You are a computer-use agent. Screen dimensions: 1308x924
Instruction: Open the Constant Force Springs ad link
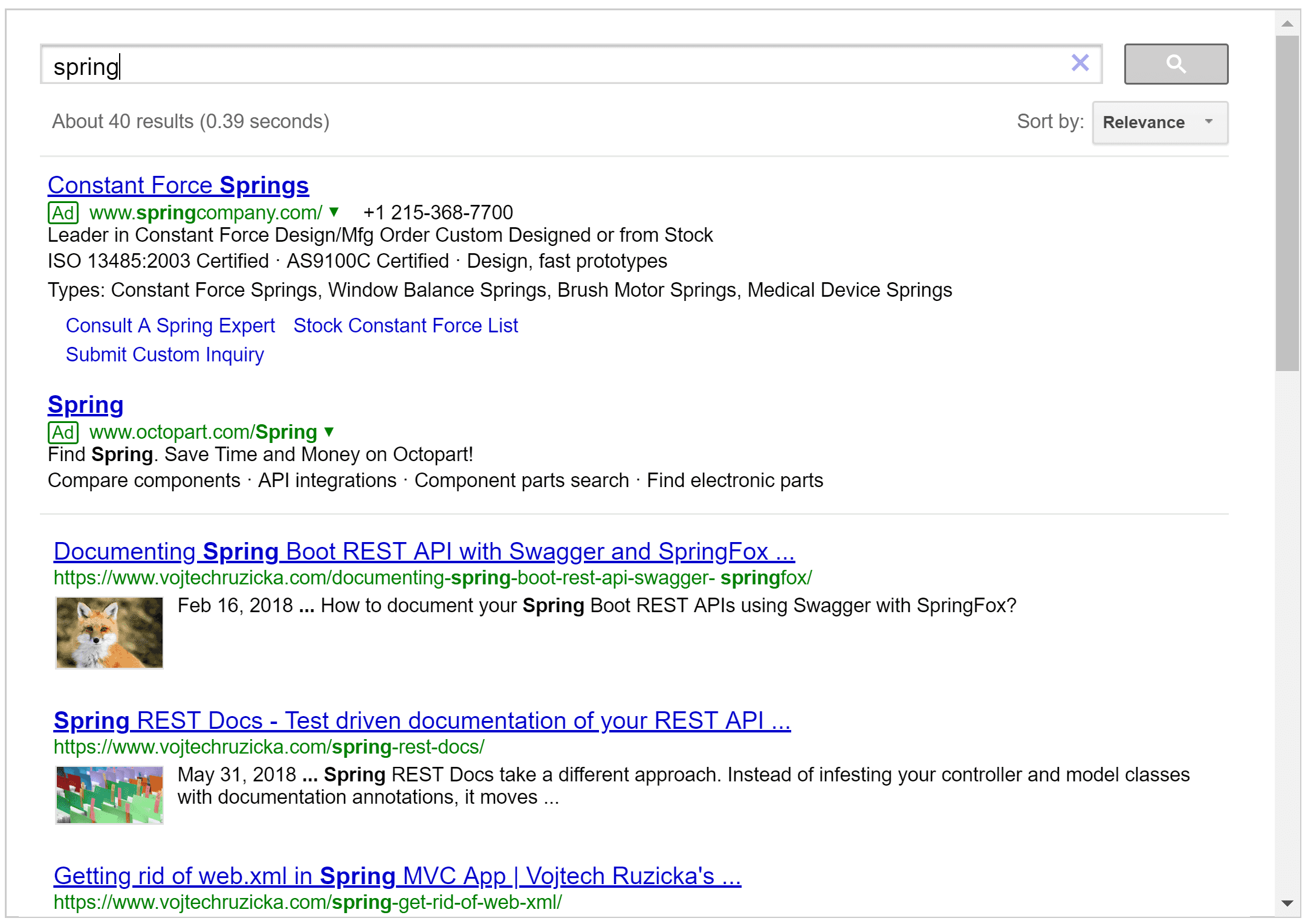[x=178, y=185]
